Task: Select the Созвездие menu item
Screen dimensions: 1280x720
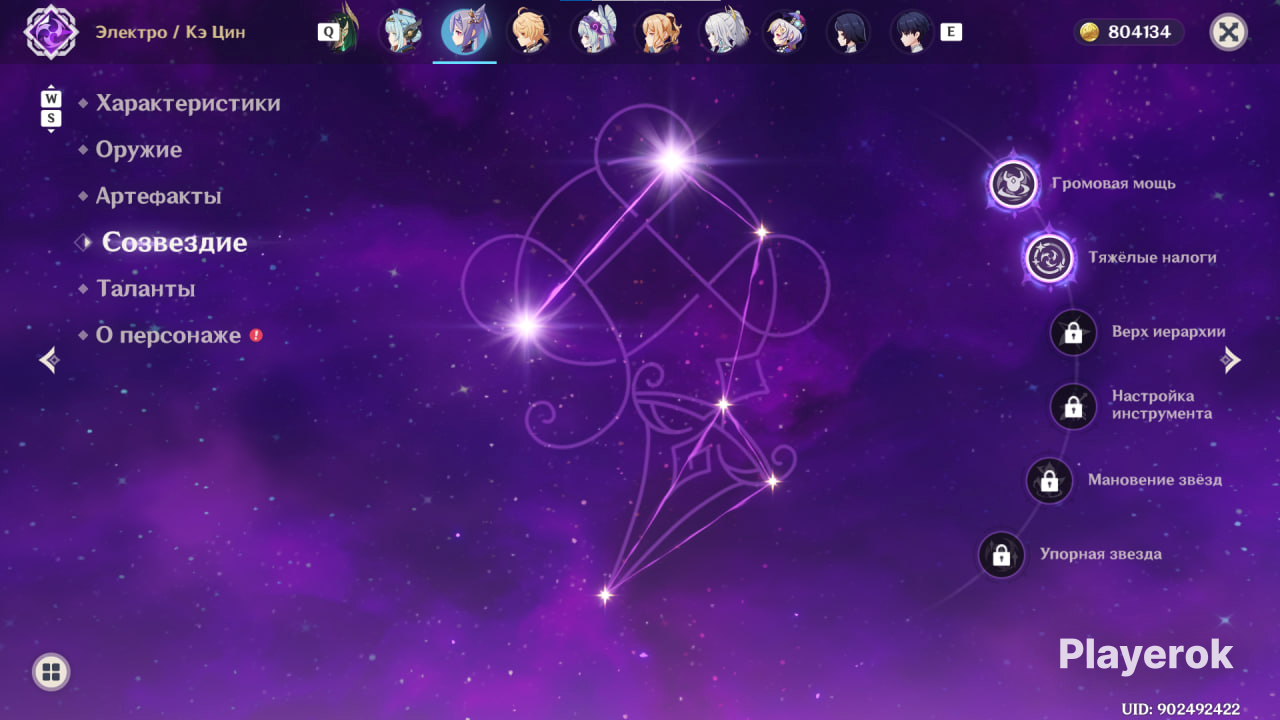Action: coord(175,242)
